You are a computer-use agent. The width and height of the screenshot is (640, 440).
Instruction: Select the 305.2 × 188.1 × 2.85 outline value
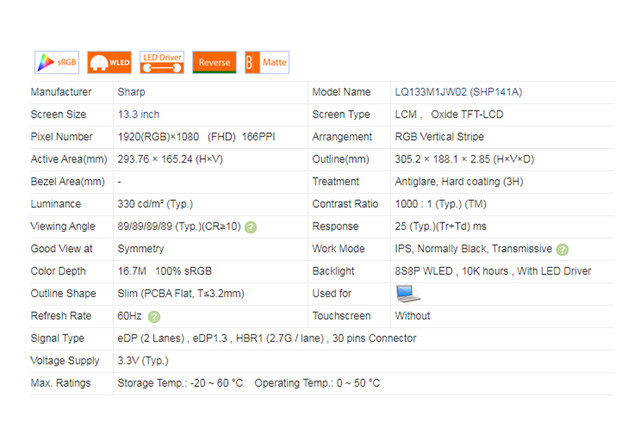click(x=464, y=160)
